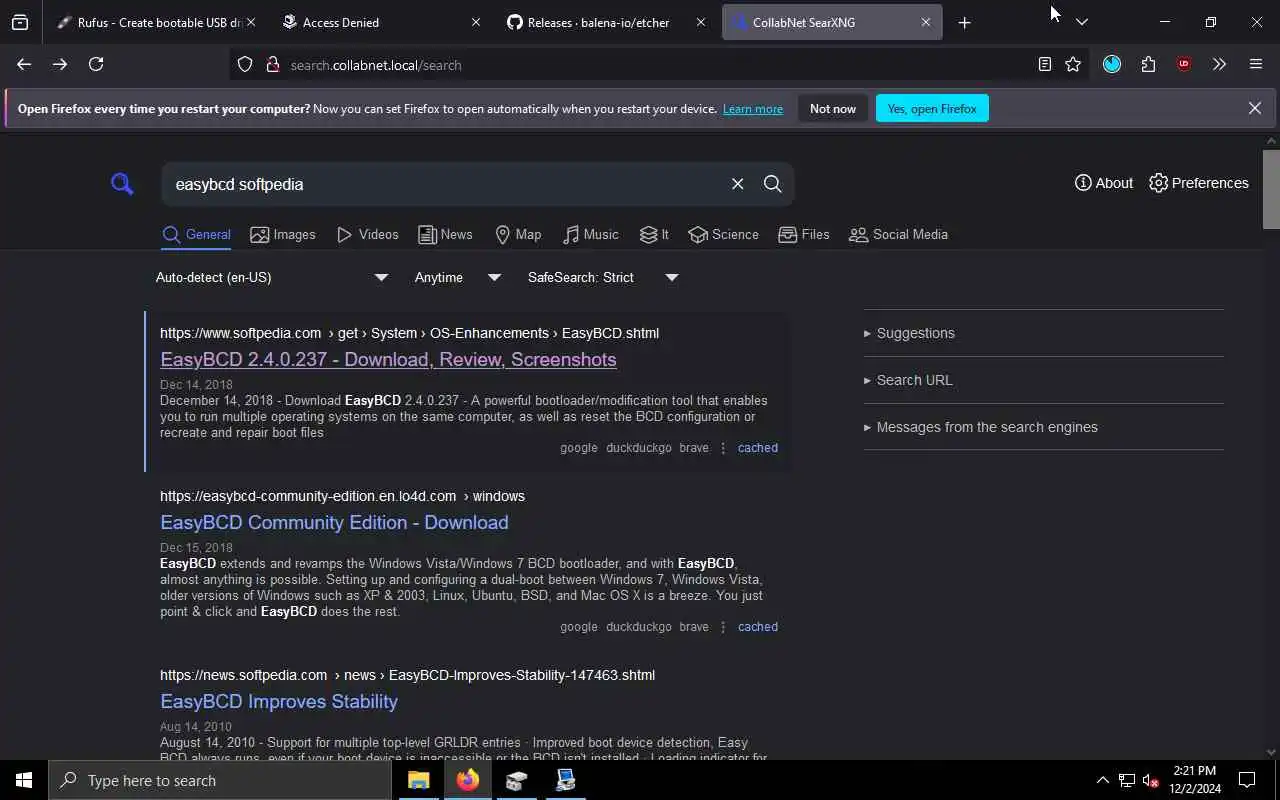Click the tracking protection shield icon

click(x=245, y=64)
